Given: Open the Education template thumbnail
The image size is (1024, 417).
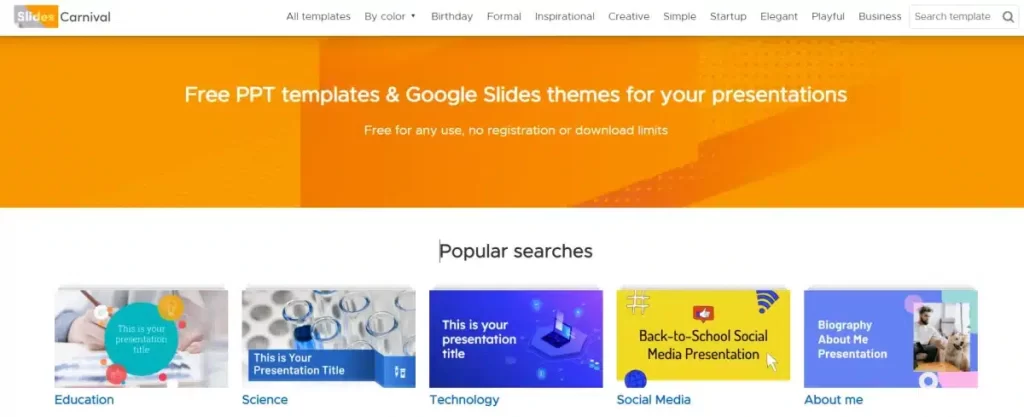Looking at the screenshot, I should (141, 338).
